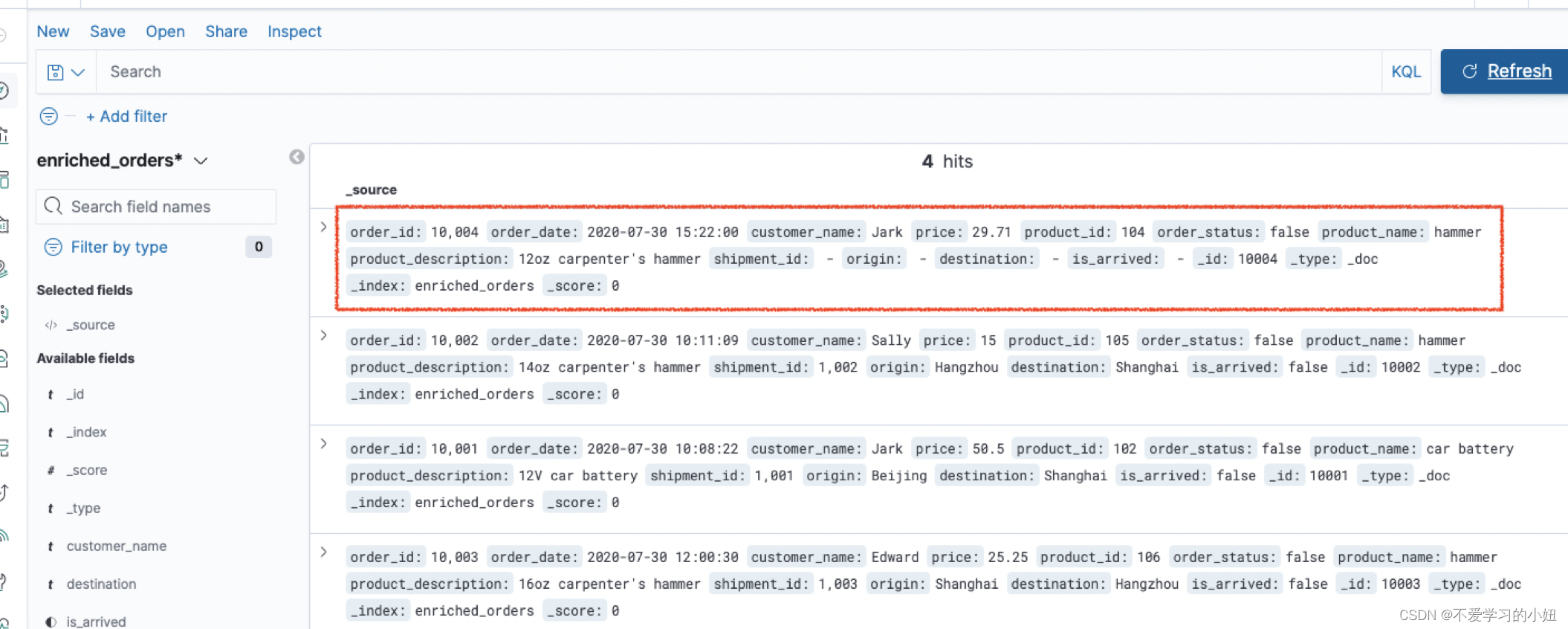Click product_name value car battery
The image size is (1568, 629).
(1469, 449)
